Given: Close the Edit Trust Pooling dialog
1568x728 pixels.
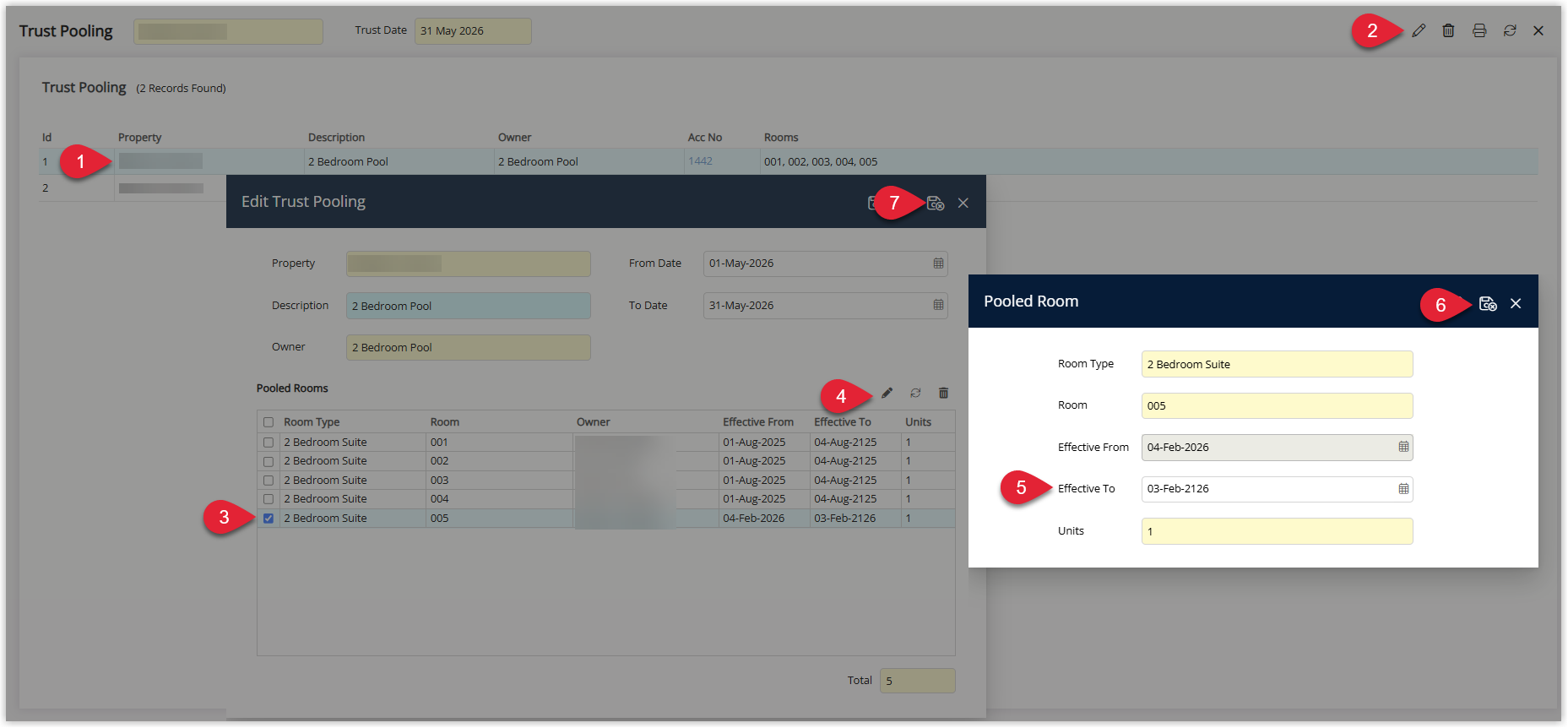Looking at the screenshot, I should [x=963, y=203].
